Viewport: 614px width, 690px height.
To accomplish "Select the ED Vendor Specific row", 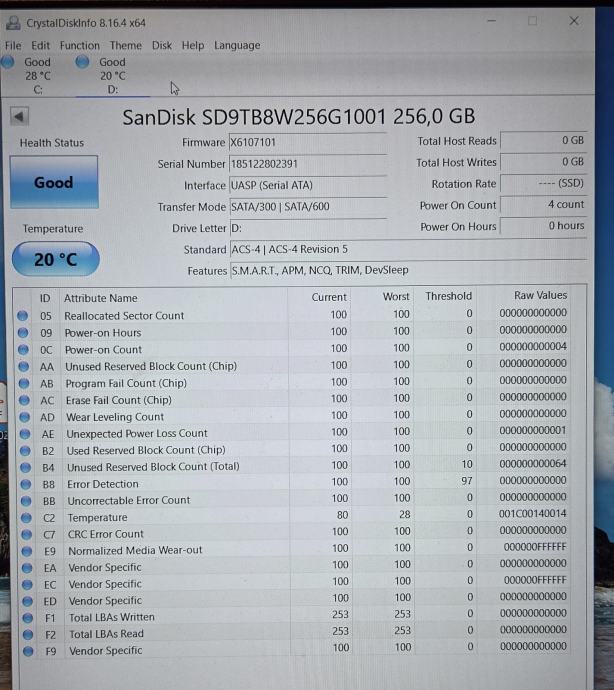I will click(x=296, y=601).
